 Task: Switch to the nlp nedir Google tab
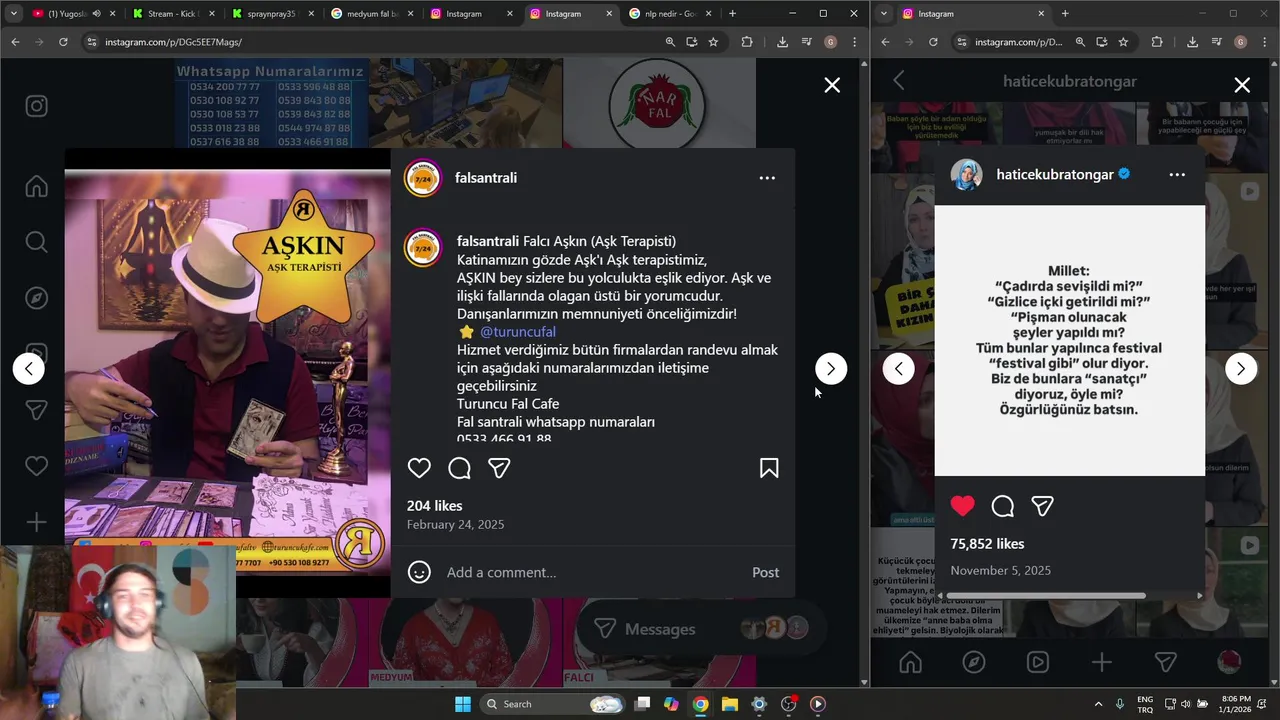point(668,14)
